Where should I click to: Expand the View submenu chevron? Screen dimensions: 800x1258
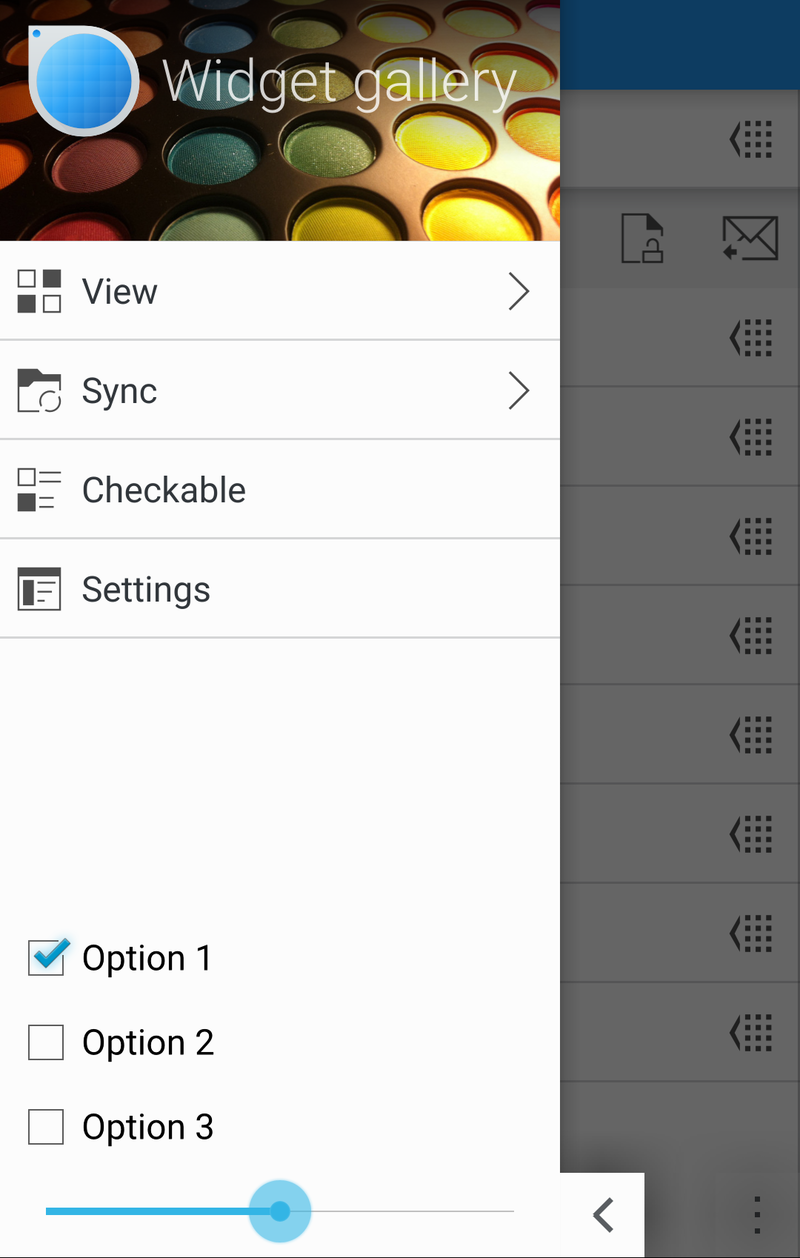518,291
